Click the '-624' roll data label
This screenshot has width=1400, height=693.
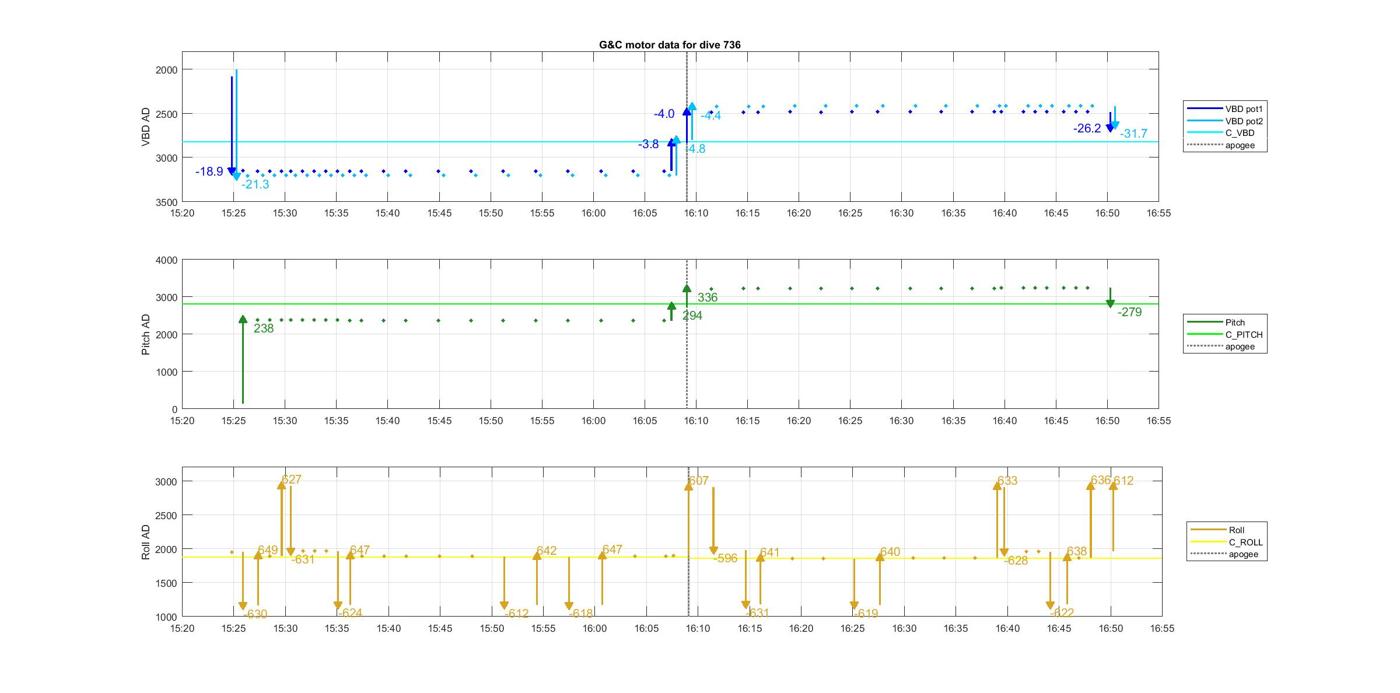(x=350, y=614)
